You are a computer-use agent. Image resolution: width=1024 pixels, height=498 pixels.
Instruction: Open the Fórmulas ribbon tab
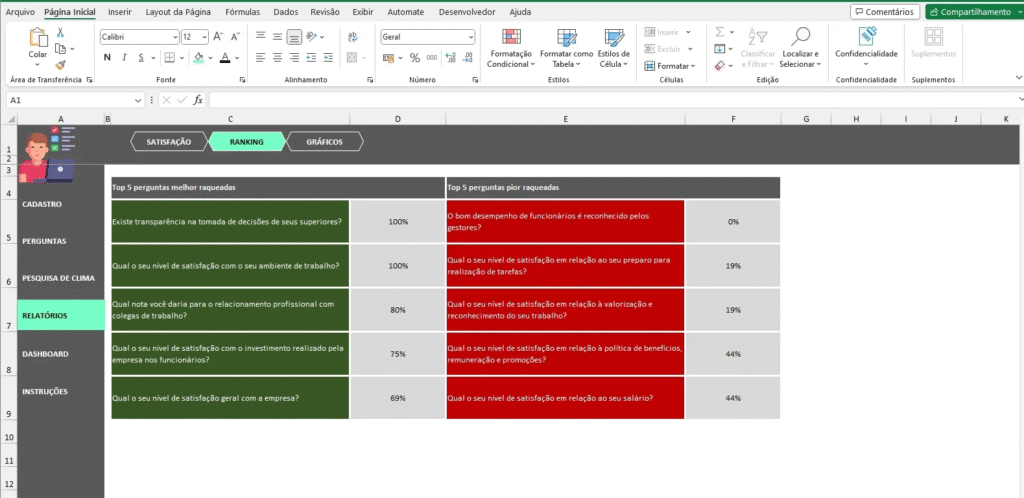point(242,12)
